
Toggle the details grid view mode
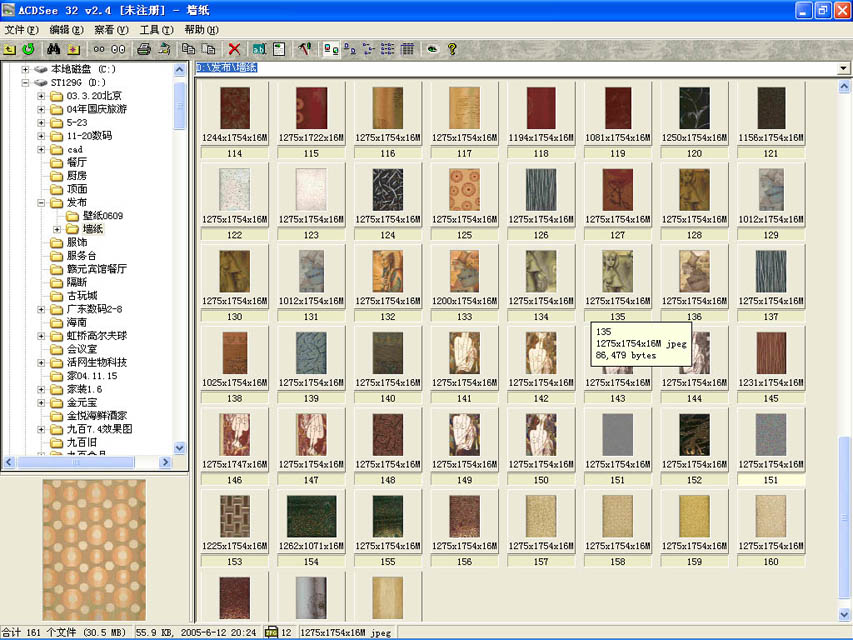click(x=407, y=48)
